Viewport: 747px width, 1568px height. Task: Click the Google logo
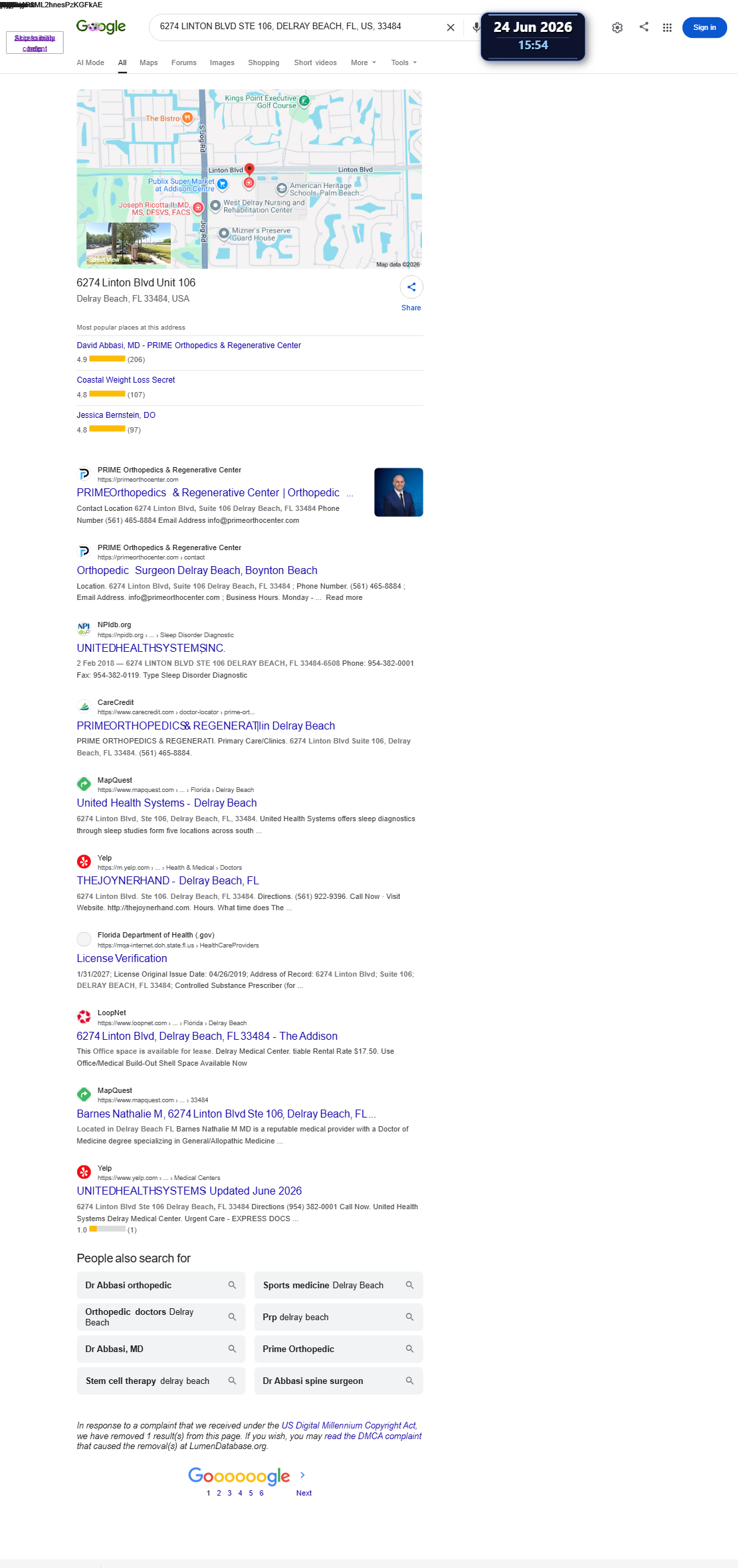click(x=101, y=27)
